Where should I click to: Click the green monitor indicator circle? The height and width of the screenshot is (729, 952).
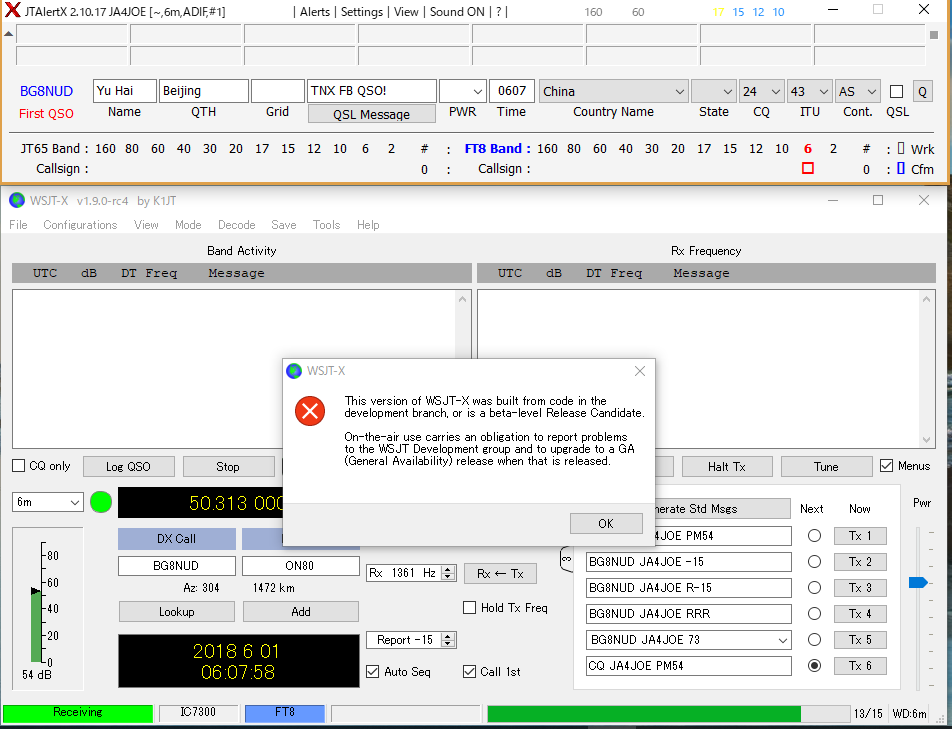(x=101, y=502)
